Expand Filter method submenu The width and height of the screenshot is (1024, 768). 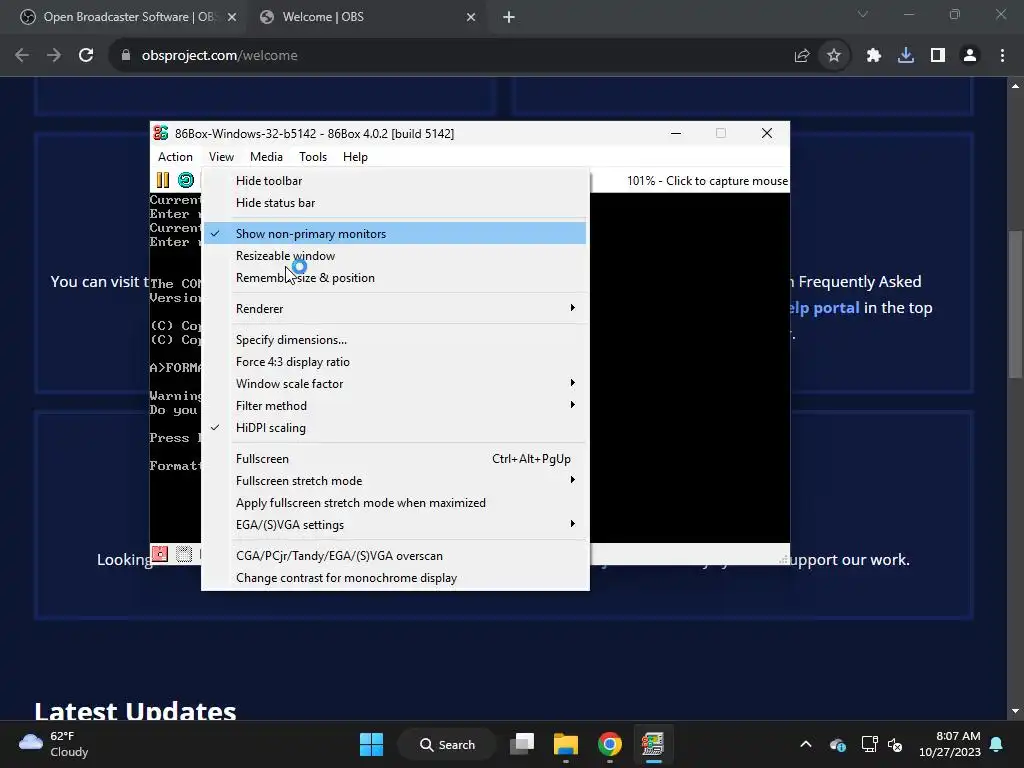[x=395, y=406]
